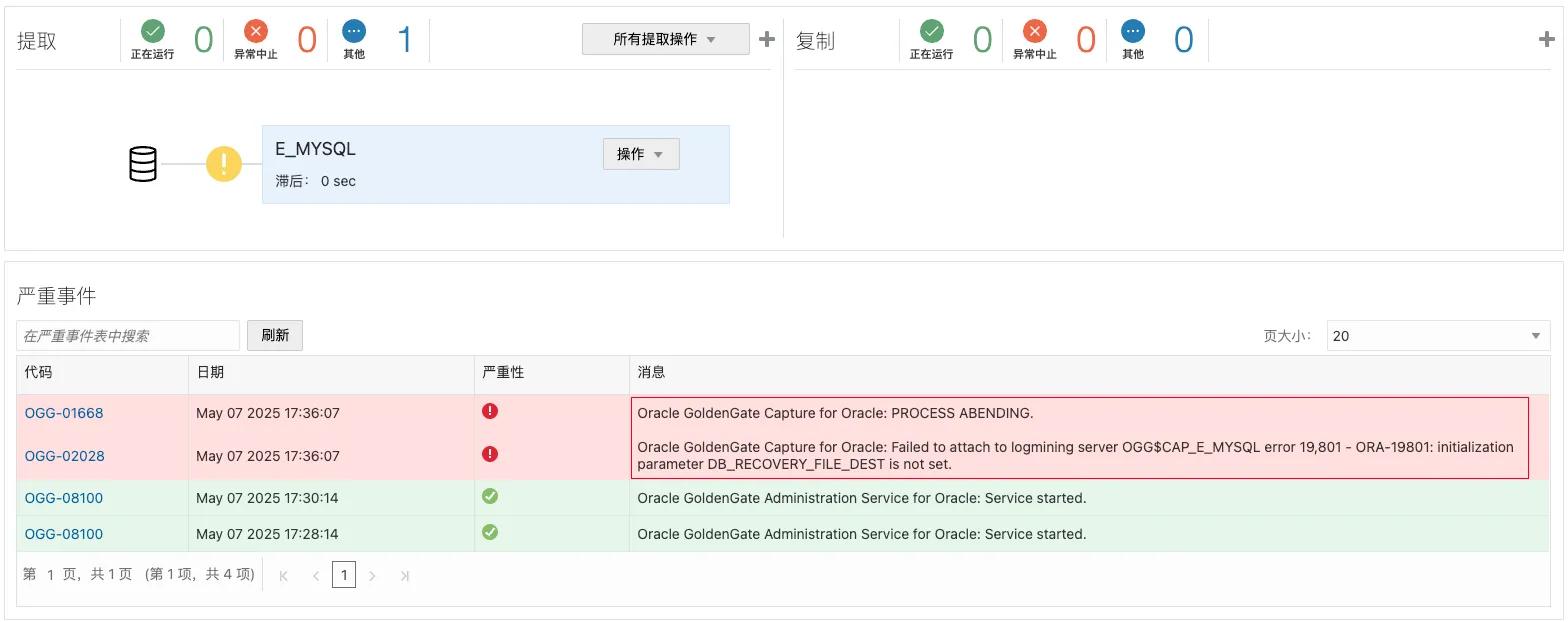Open the all extract actions dropdown
Viewport: 1568px width, 622px height.
[665, 39]
